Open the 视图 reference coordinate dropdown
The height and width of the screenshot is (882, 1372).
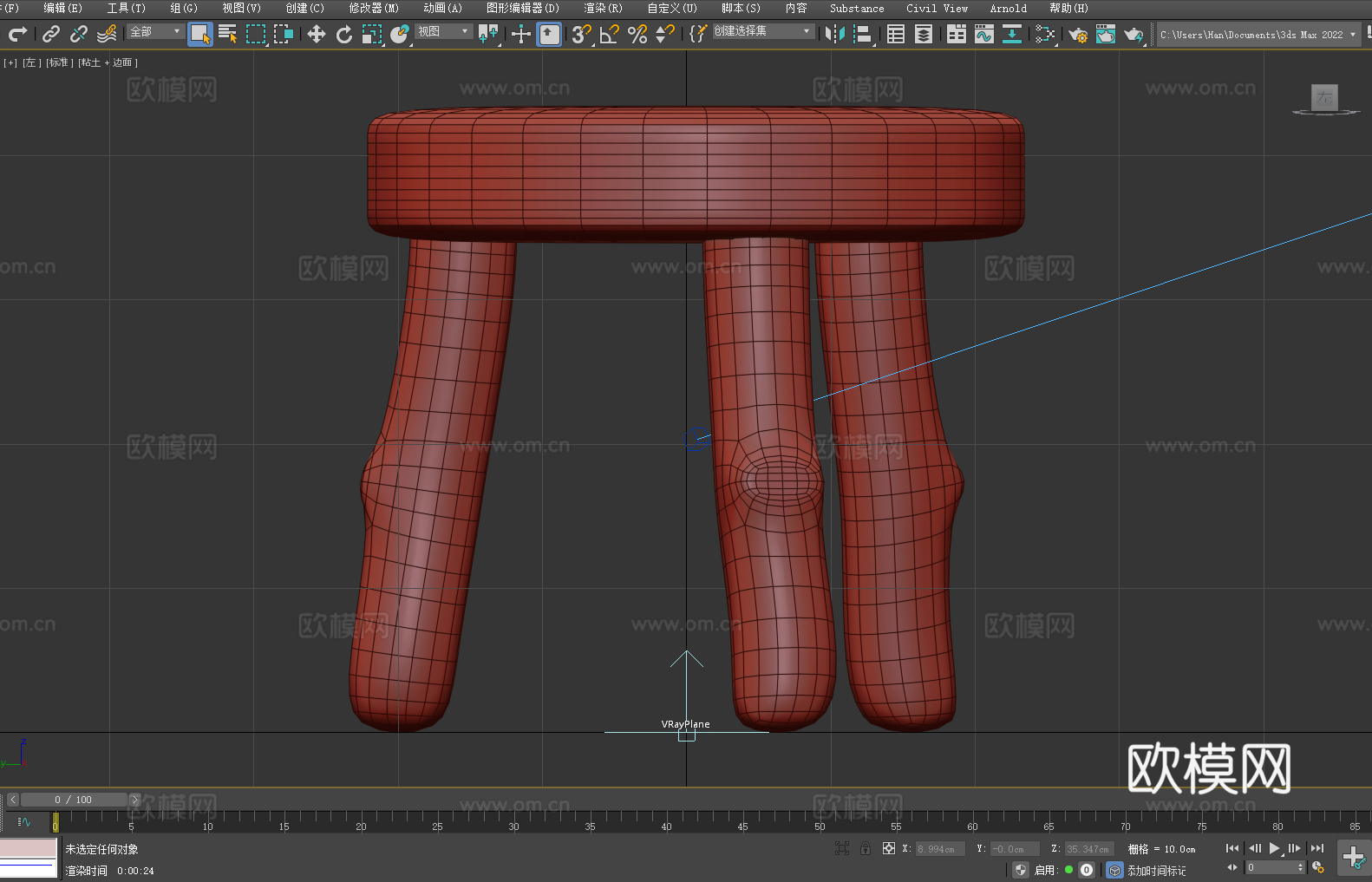tap(443, 31)
